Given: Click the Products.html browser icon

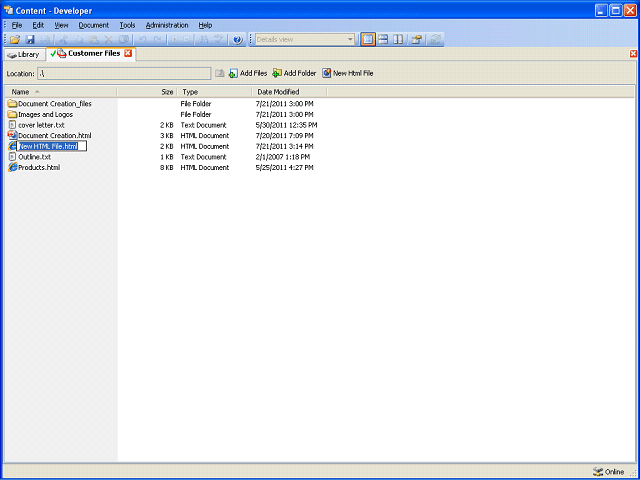Looking at the screenshot, I should [x=12, y=167].
